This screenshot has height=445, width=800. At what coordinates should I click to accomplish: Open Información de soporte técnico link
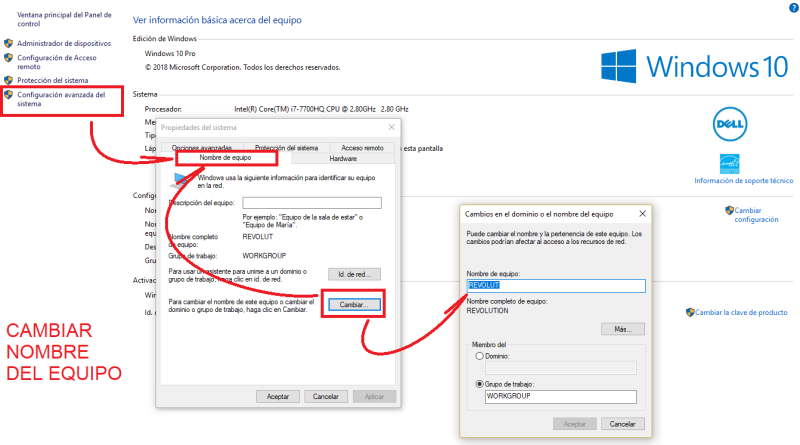pos(743,181)
